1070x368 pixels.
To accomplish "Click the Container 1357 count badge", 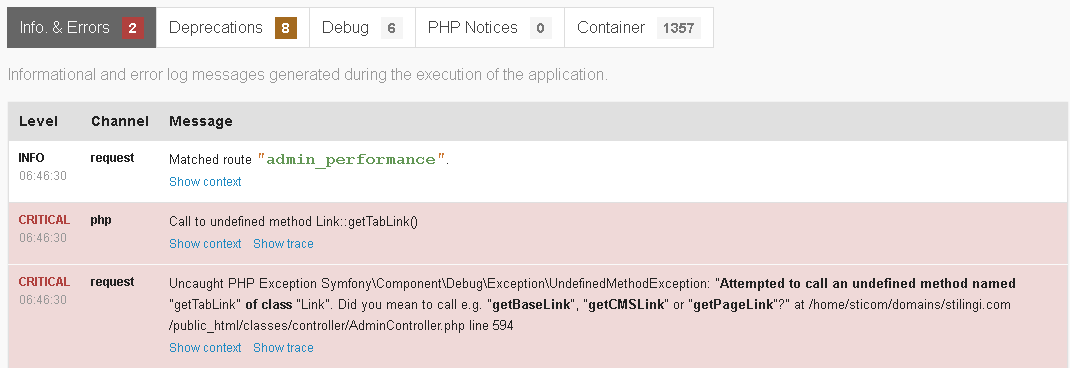I will pos(679,28).
